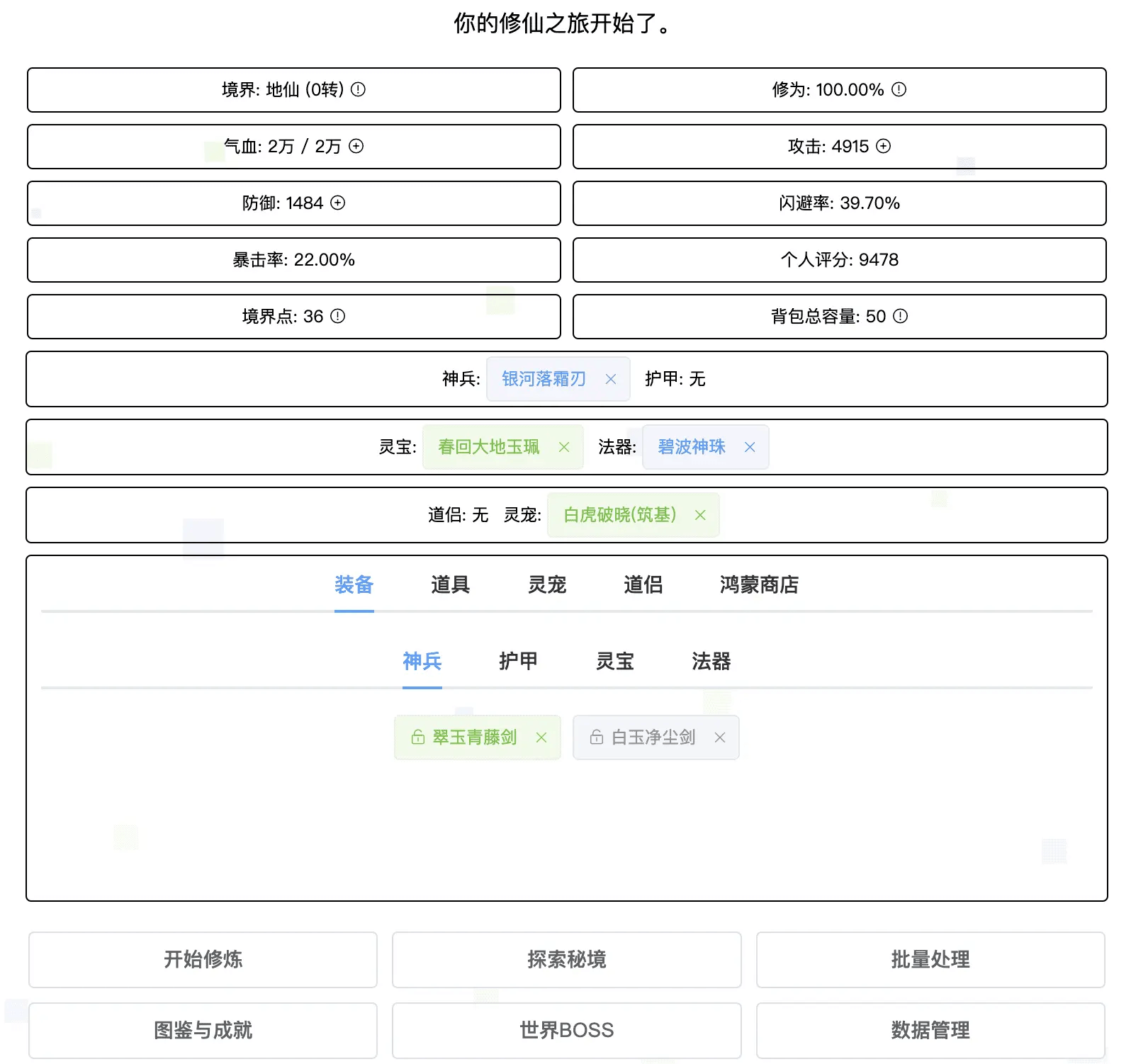Dismiss pet 白虎破晓(筑基) using its X
Viewport: 1131px width, 1064px height.
(x=700, y=515)
